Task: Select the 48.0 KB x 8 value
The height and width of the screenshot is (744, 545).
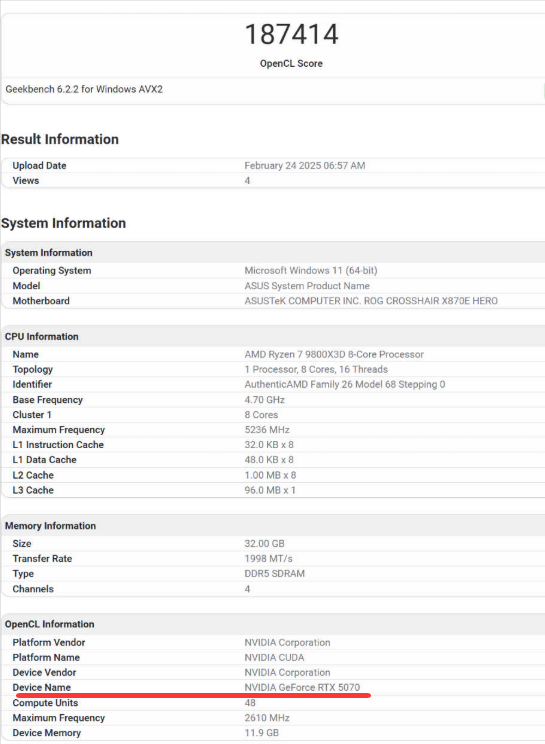Action: coord(269,460)
